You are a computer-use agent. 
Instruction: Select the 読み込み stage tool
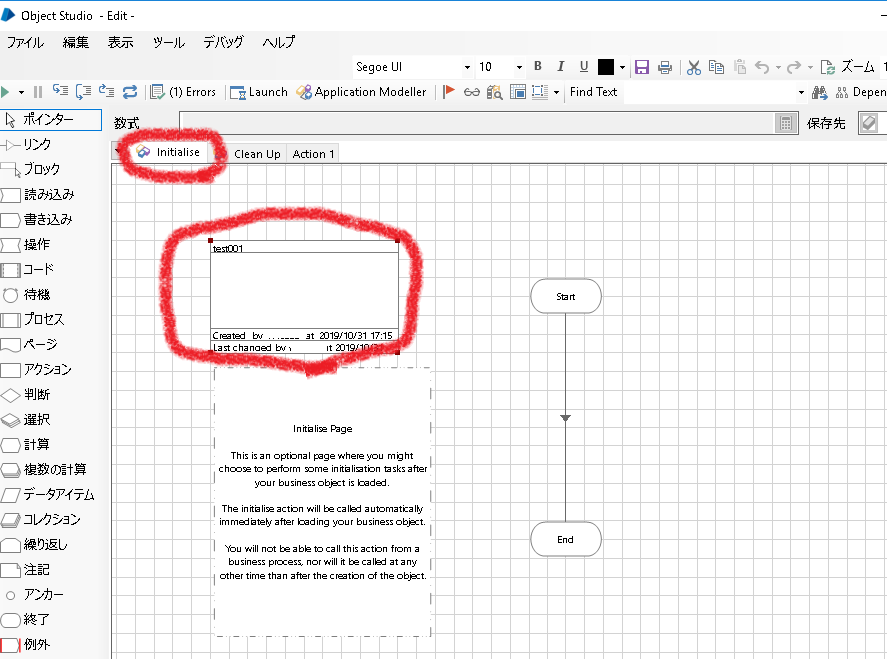tap(38, 195)
